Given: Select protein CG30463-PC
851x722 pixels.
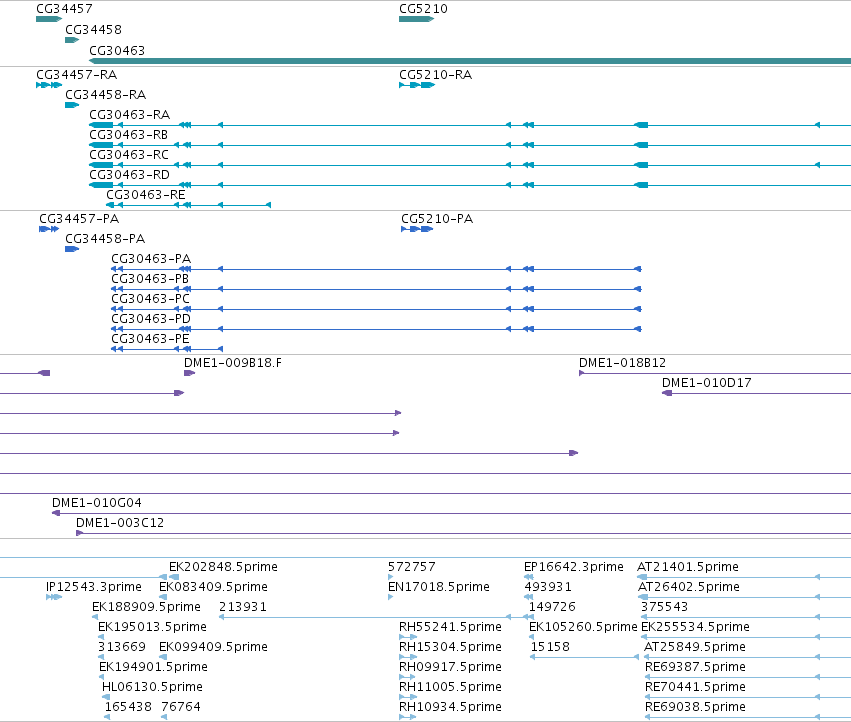Looking at the screenshot, I should click(x=376, y=309).
